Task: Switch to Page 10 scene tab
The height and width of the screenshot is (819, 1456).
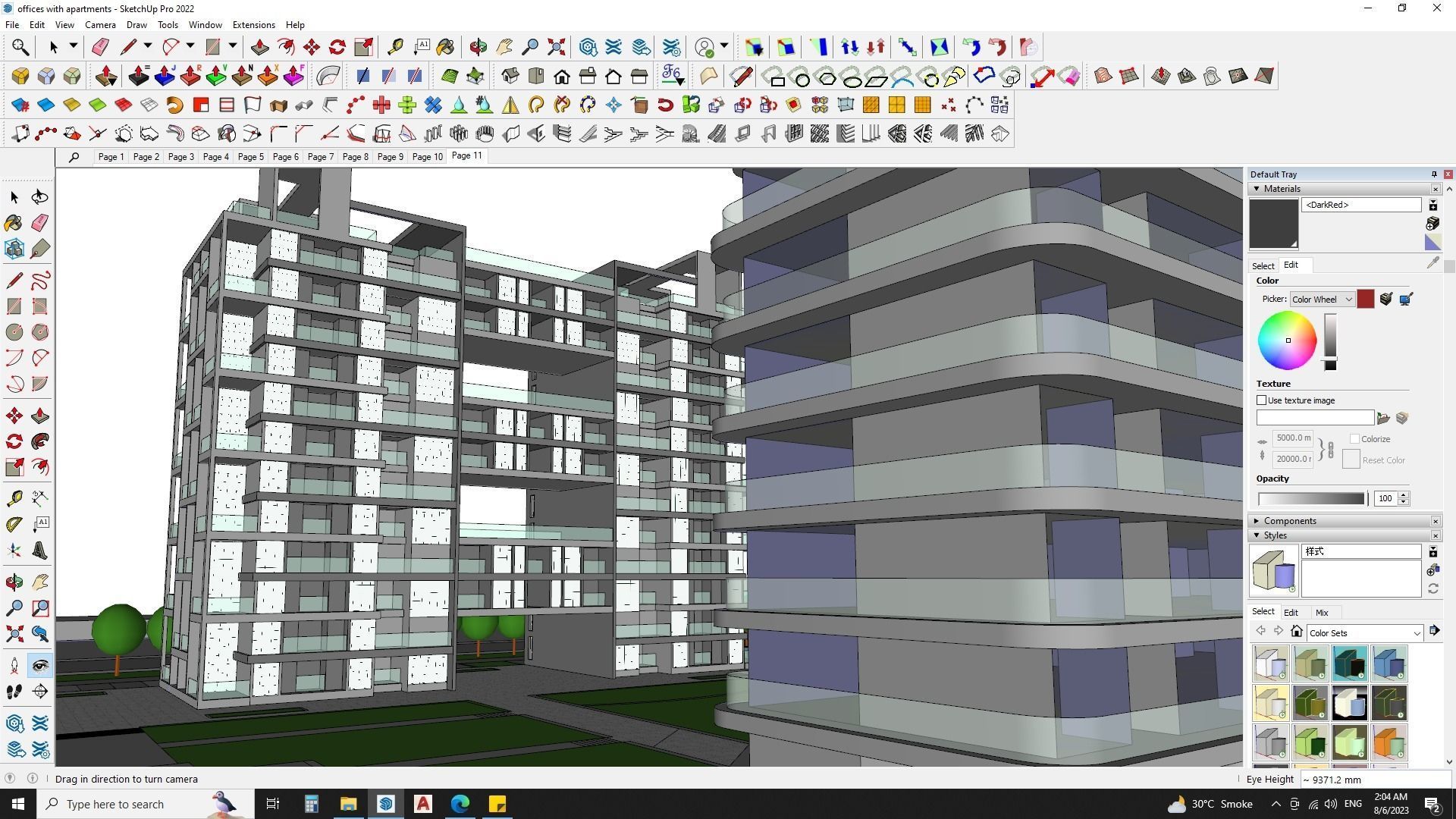Action: pos(427,157)
